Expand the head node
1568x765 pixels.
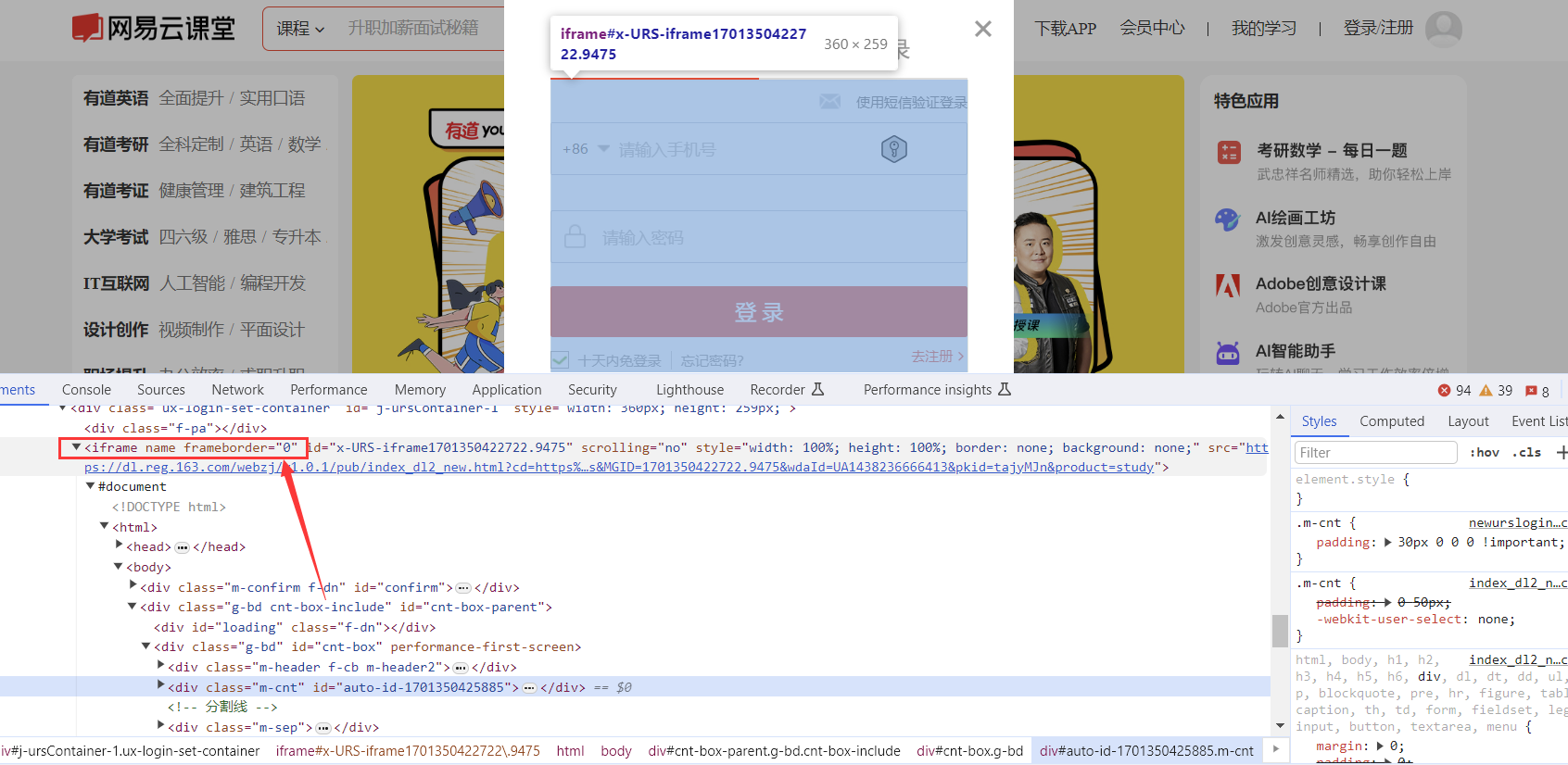119,546
